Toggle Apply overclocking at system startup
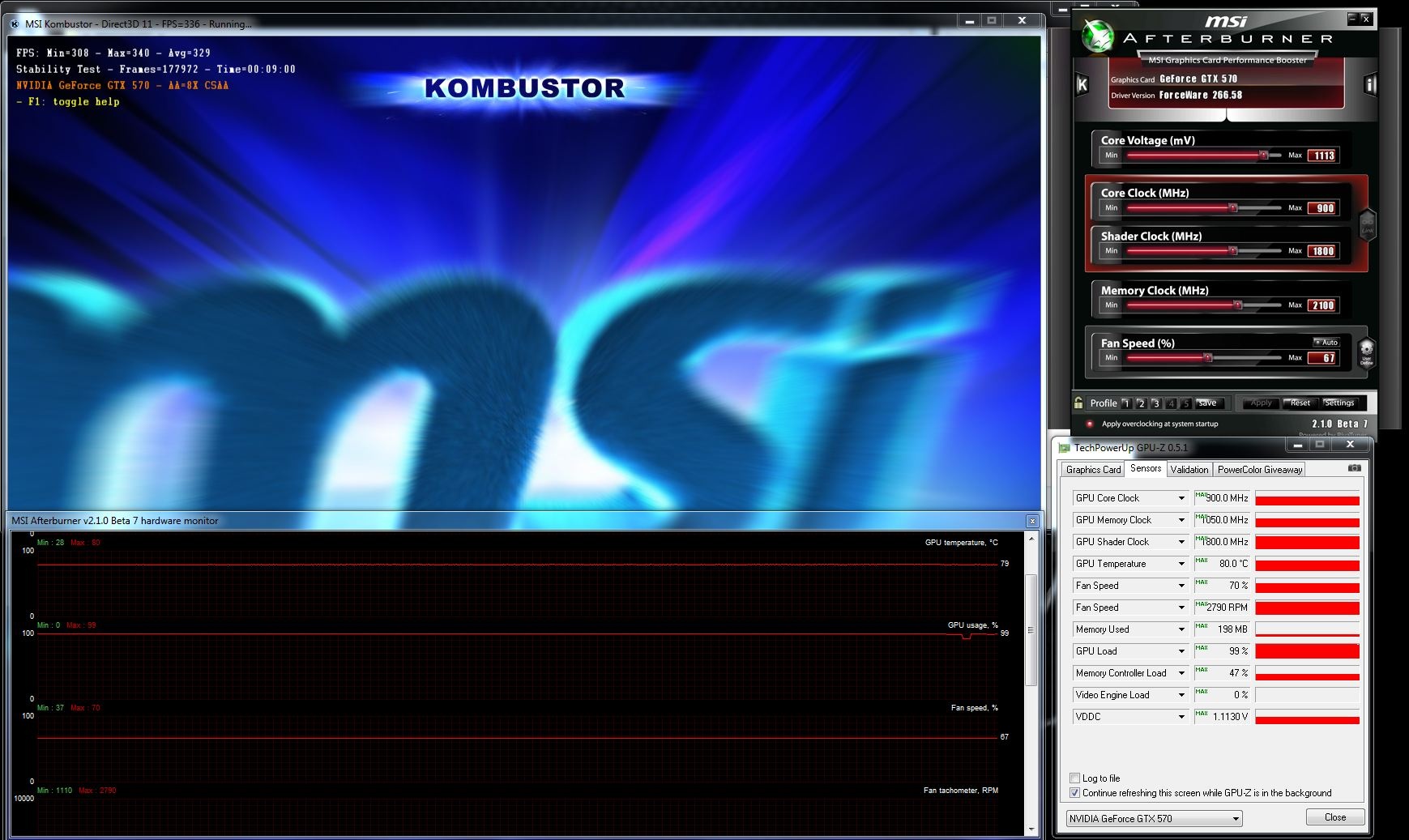Image resolution: width=1409 pixels, height=840 pixels. (1090, 424)
